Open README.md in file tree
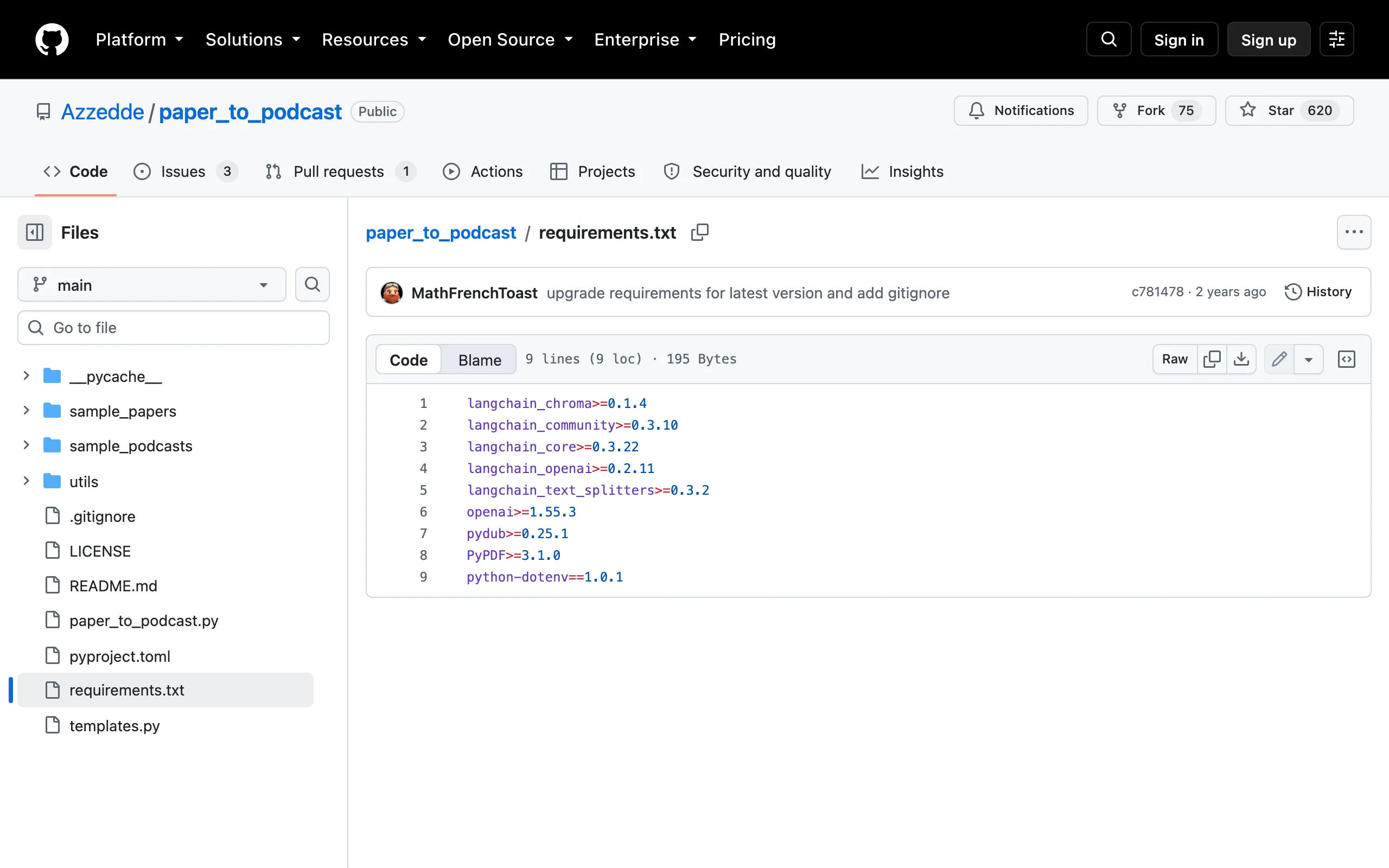Screen dimensions: 1389x868 [113, 585]
